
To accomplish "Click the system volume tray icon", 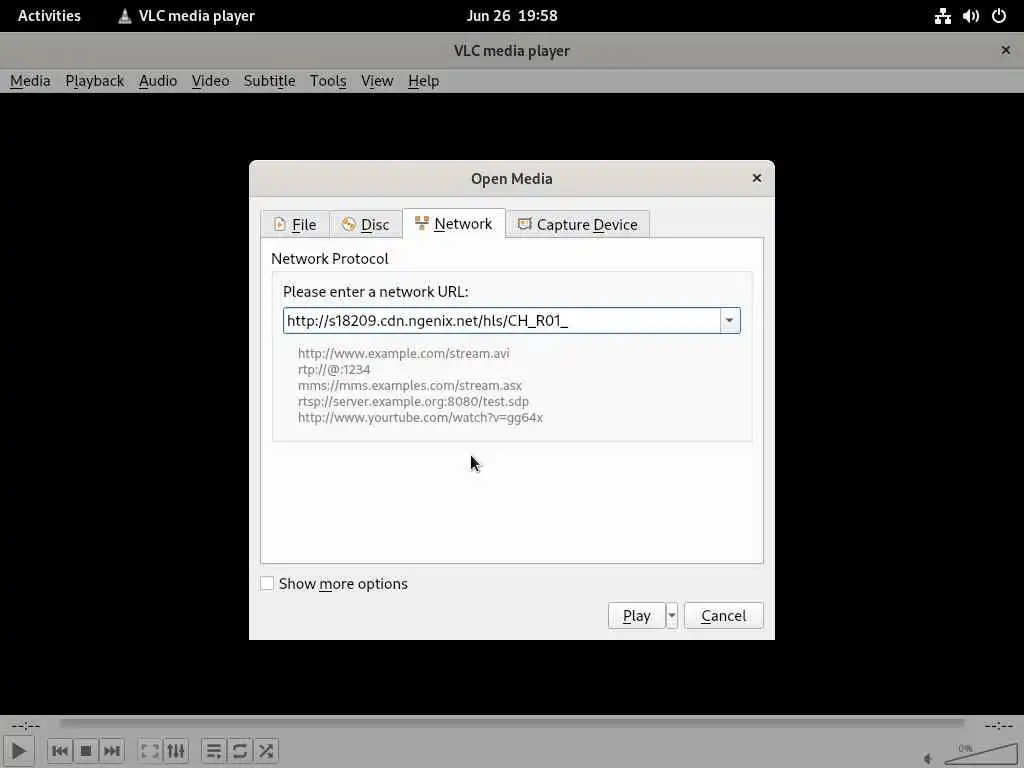I will [970, 16].
